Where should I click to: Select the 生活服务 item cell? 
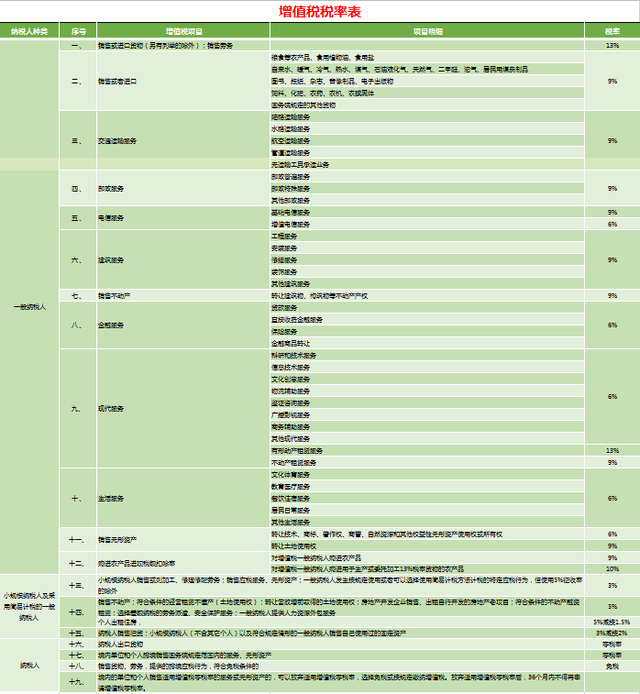[x=183, y=498]
